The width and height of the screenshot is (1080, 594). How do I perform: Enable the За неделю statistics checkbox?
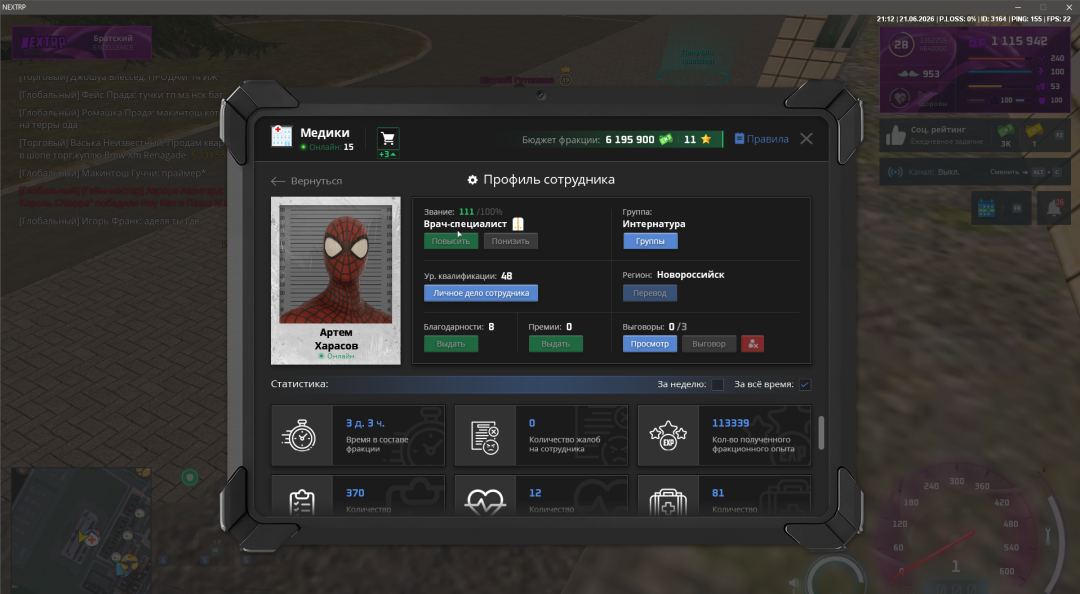click(718, 385)
